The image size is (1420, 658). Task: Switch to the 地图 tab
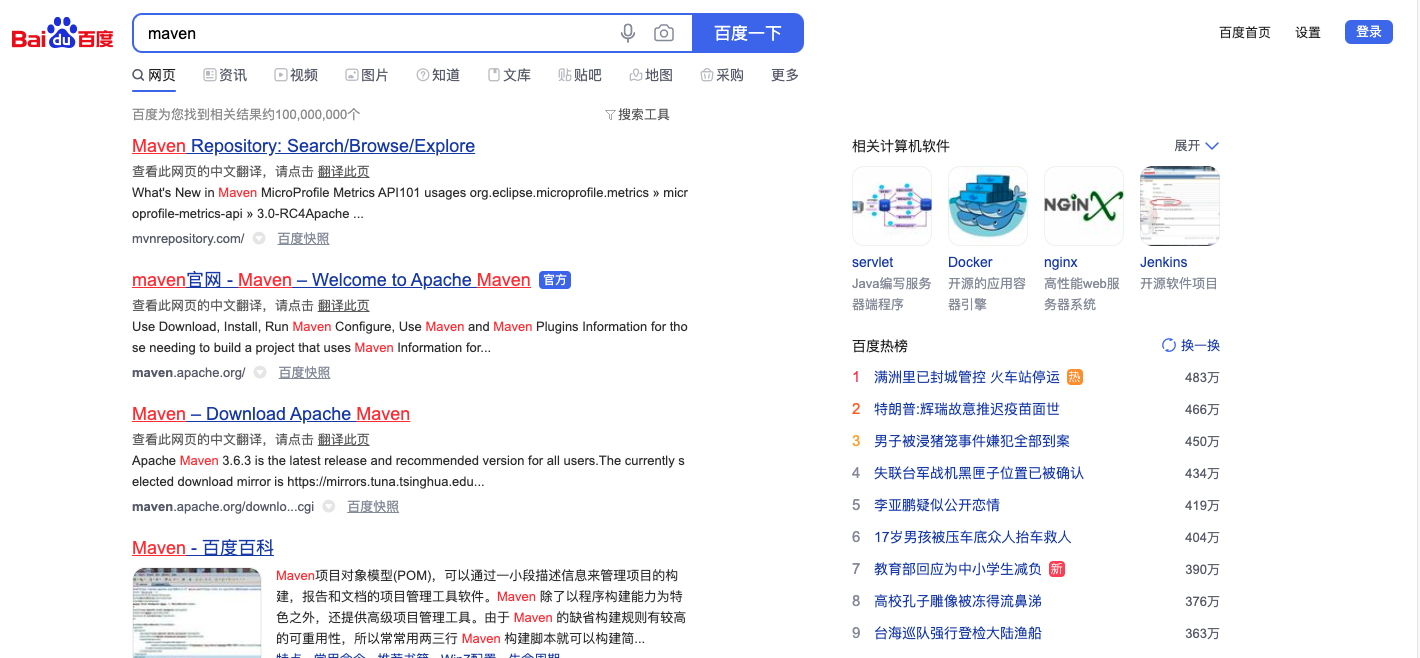coord(651,75)
